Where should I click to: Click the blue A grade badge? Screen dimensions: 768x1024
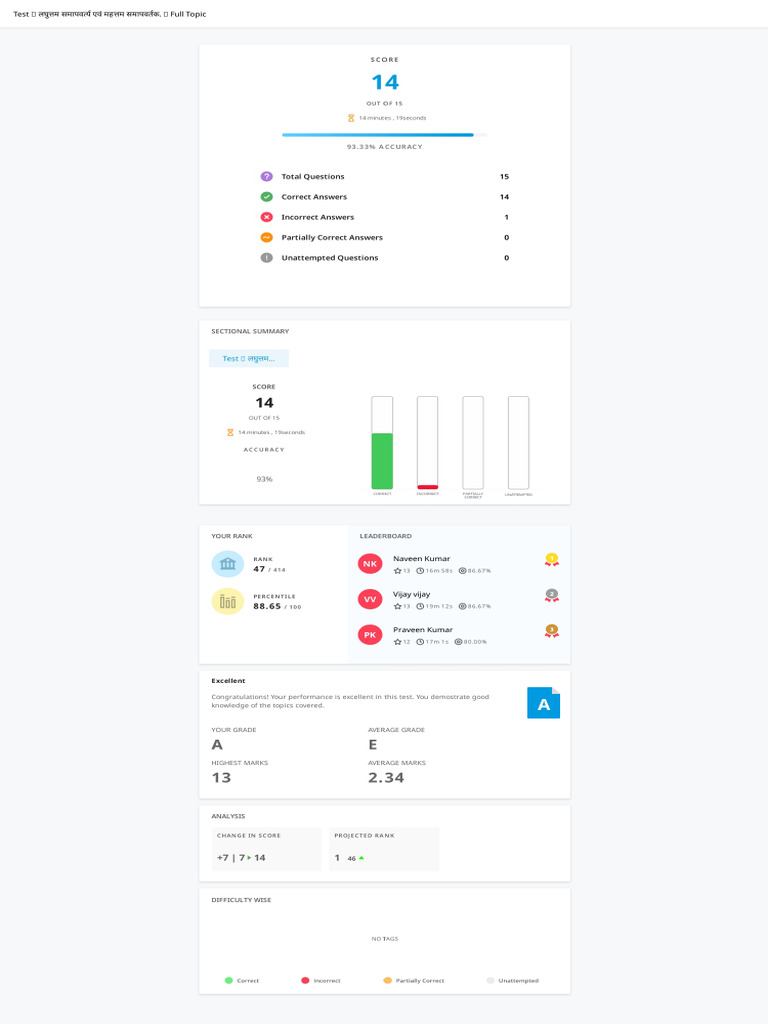click(x=543, y=703)
